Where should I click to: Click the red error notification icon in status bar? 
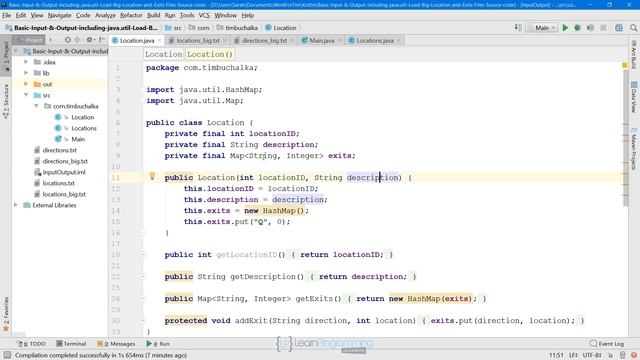point(634,355)
